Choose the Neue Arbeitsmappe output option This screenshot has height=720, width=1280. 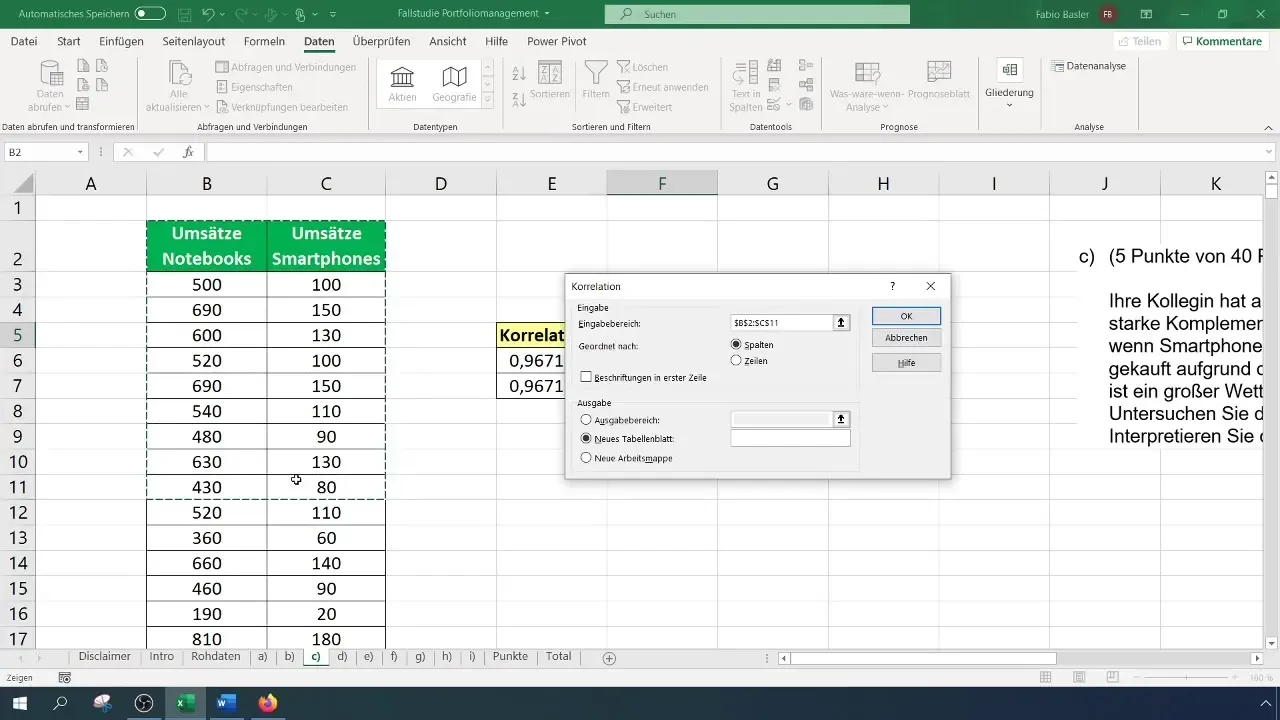[586, 457]
